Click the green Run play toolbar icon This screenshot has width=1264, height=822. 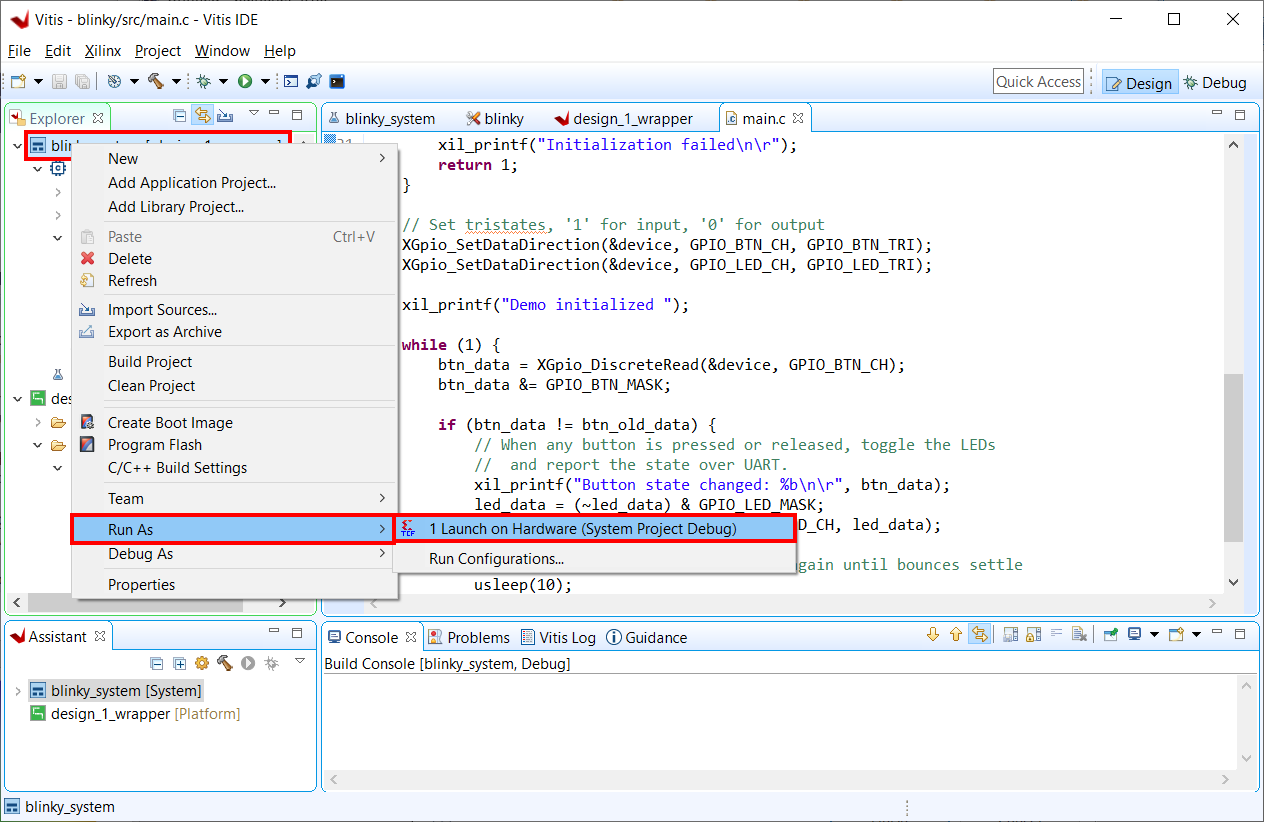tap(245, 81)
